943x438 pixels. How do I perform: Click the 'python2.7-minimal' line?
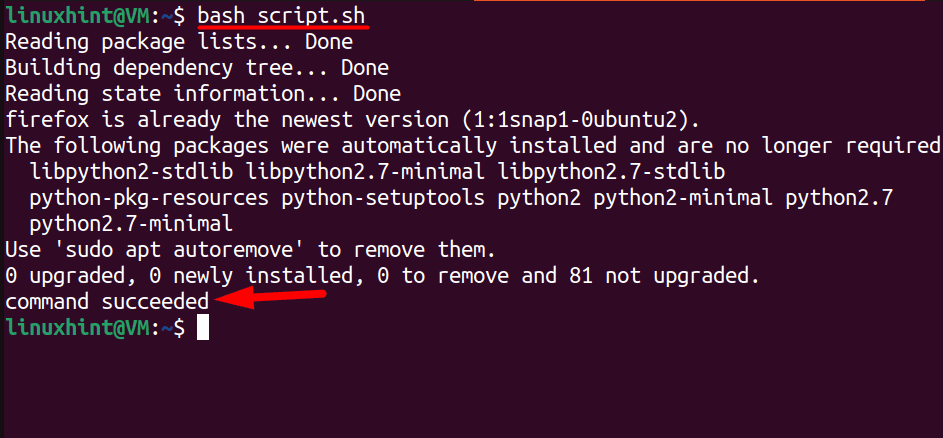tap(131, 224)
